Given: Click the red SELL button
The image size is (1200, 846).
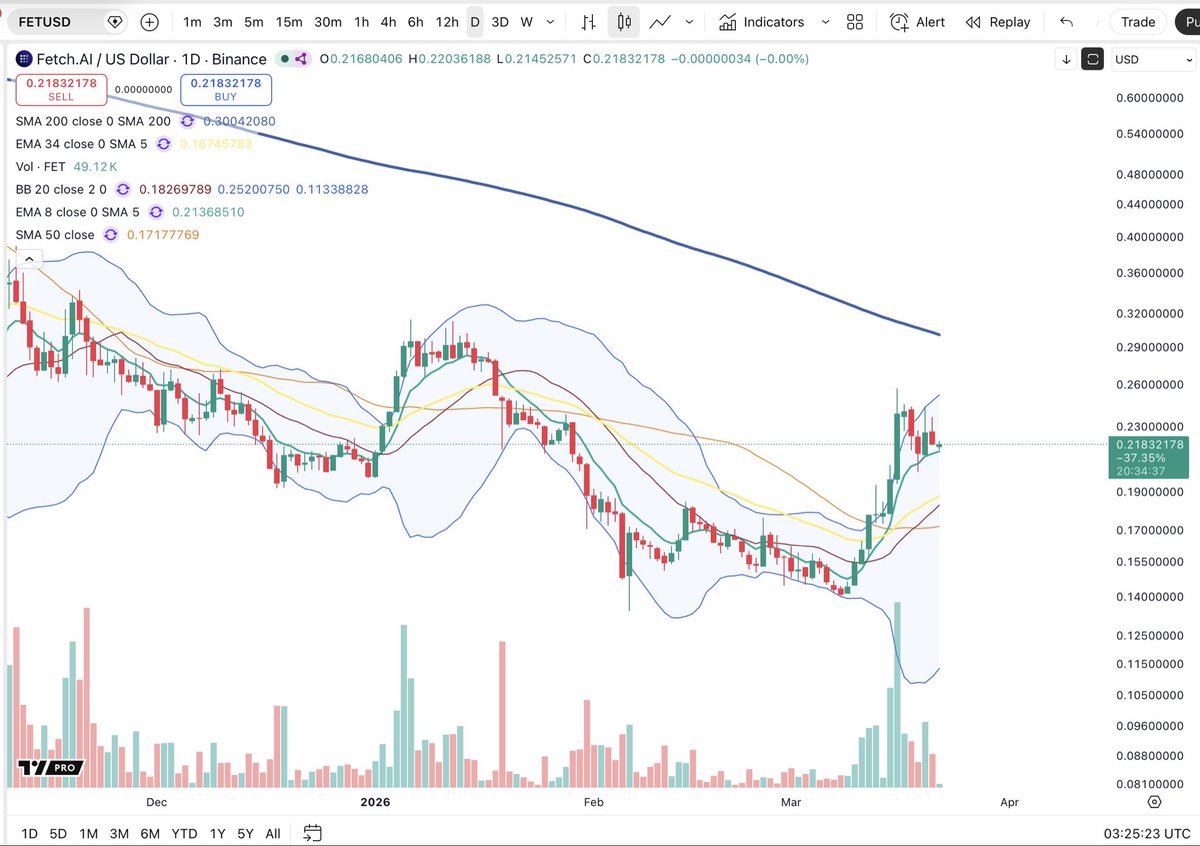Looking at the screenshot, I should tap(61, 89).
